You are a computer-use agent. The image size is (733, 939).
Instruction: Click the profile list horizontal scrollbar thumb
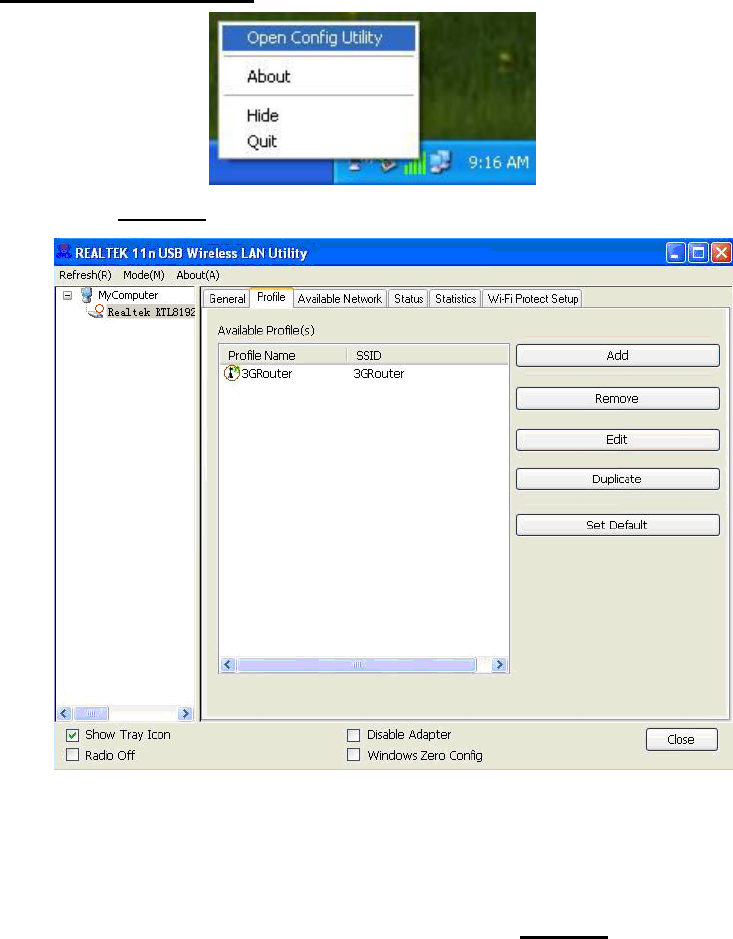[356, 664]
